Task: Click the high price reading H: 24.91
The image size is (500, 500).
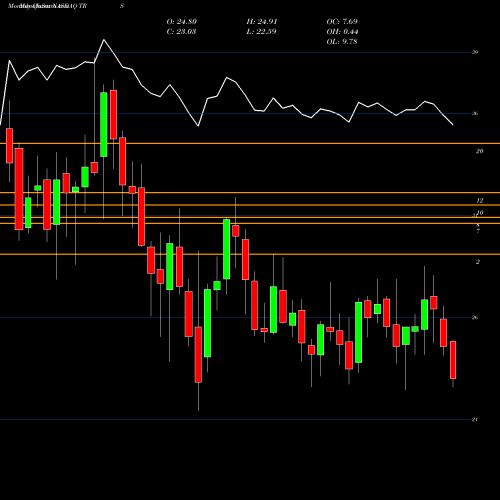Action: (x=262, y=22)
